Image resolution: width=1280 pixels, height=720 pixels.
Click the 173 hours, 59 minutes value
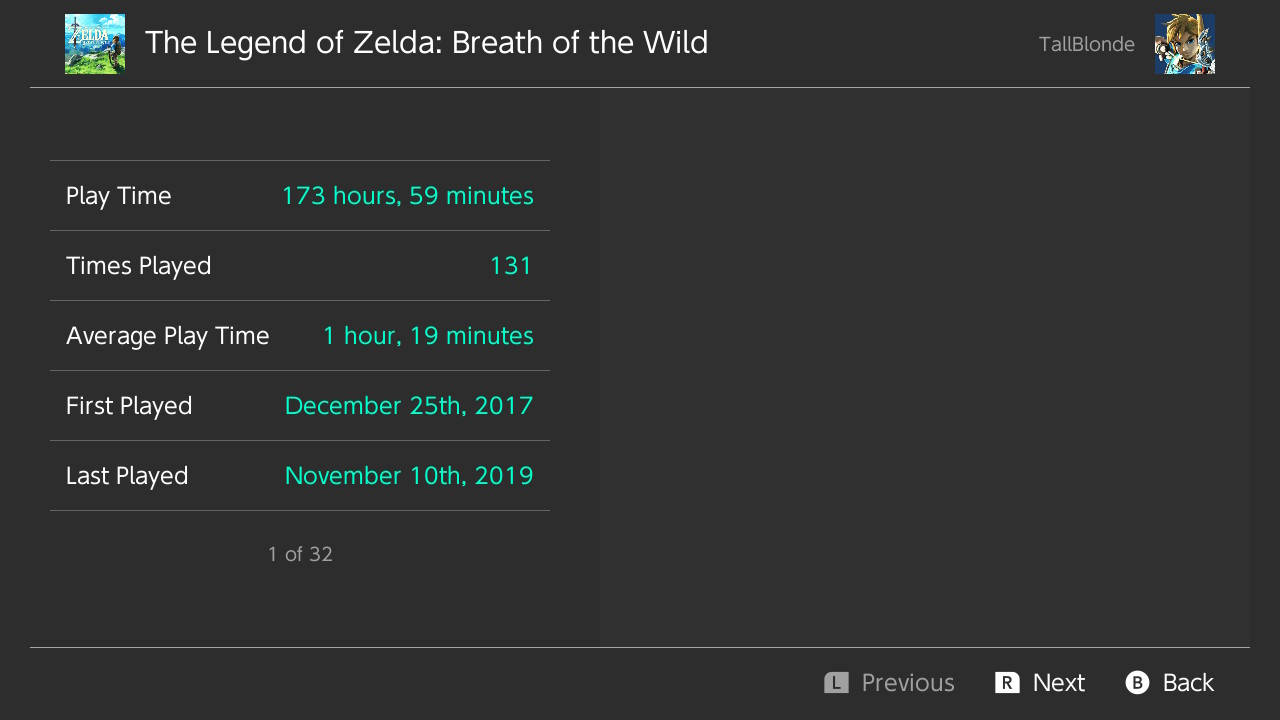(408, 196)
